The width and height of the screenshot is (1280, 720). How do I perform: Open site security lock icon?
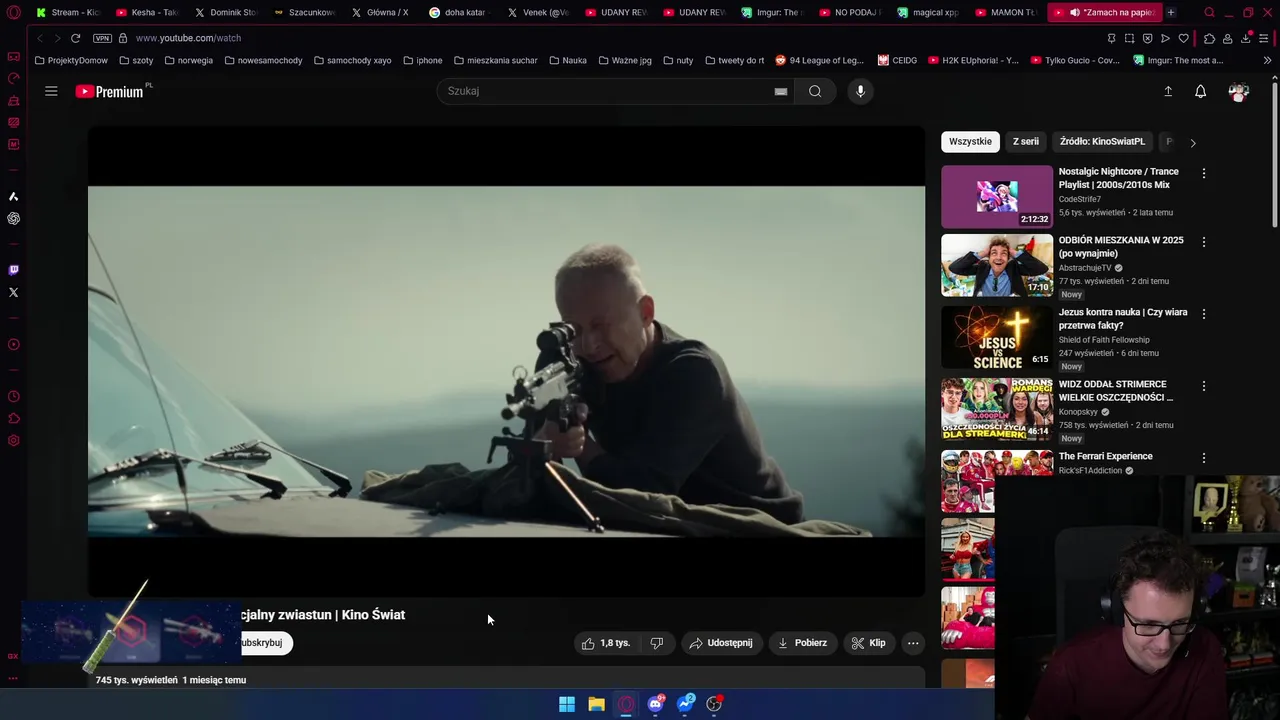[x=123, y=38]
